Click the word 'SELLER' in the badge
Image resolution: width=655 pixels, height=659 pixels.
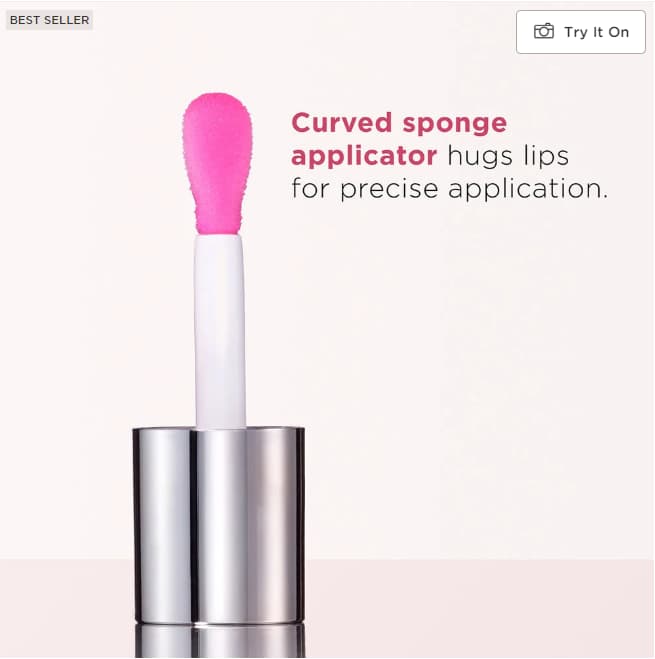(66, 20)
